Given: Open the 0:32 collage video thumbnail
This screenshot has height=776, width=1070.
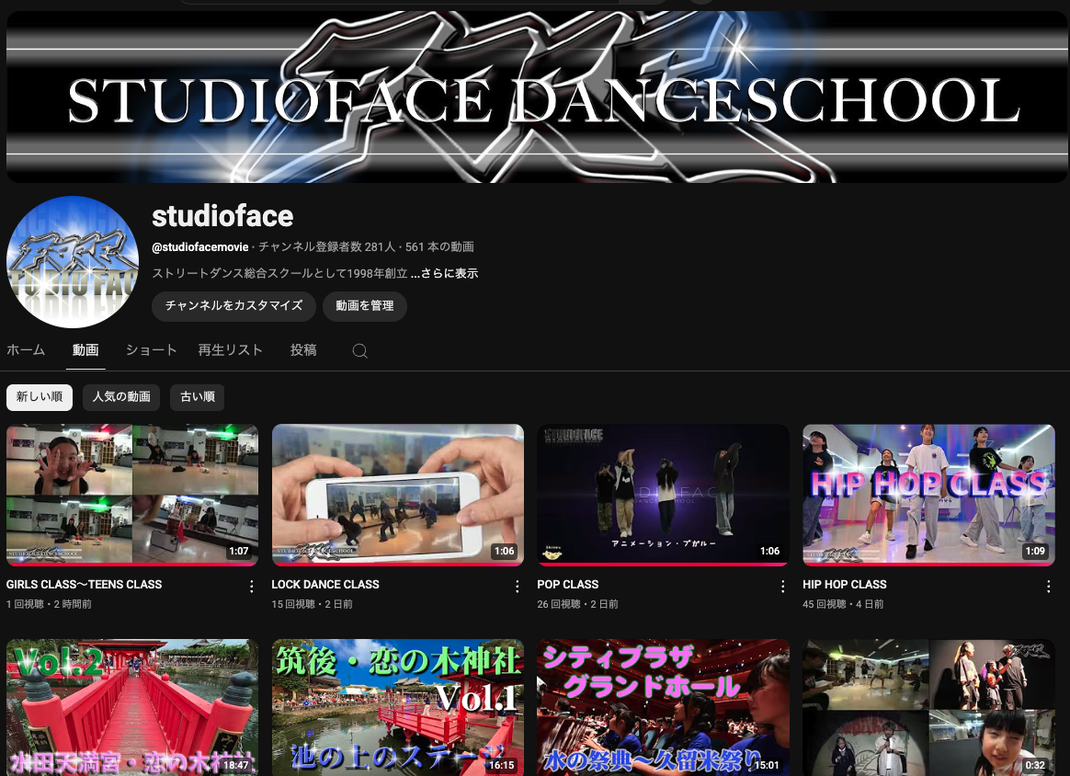Looking at the screenshot, I should point(929,707).
